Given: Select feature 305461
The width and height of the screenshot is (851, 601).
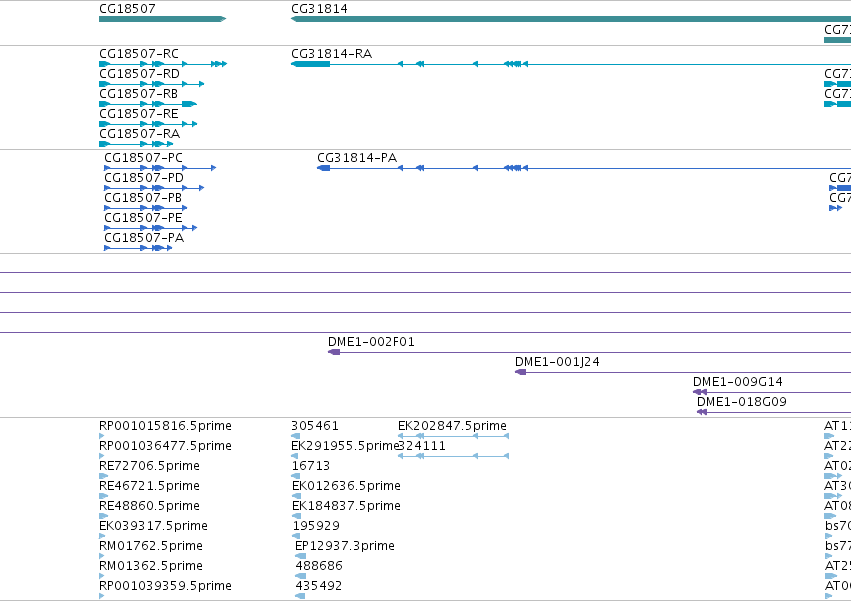Looking at the screenshot, I should coord(315,426).
